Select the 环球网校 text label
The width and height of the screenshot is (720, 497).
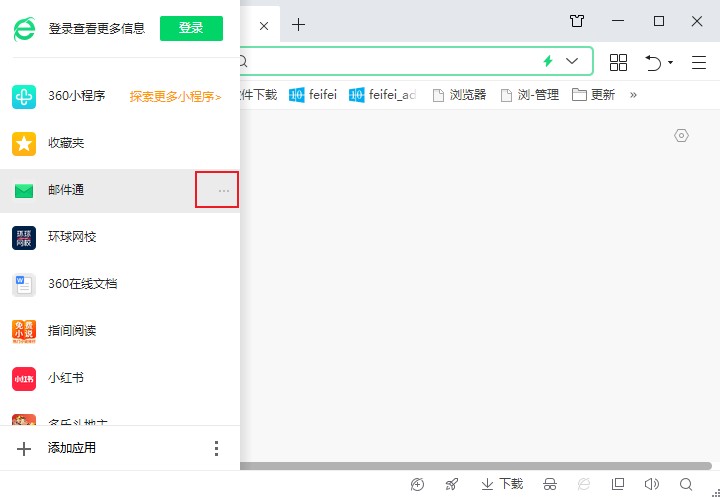pos(72,237)
